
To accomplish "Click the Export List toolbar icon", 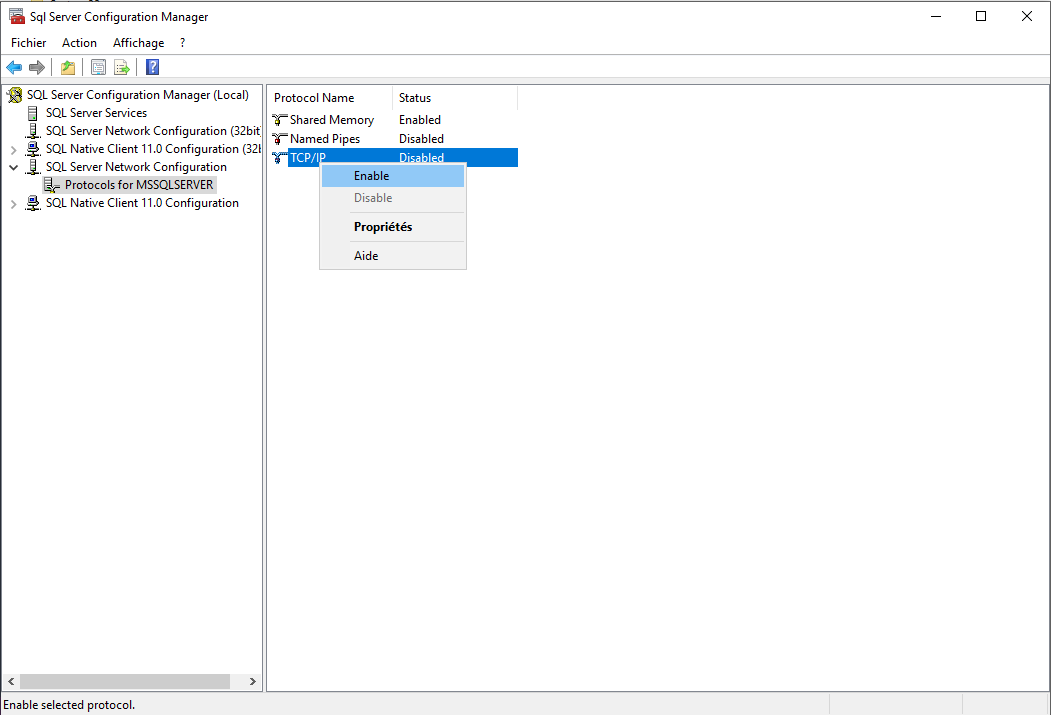I will pyautogui.click(x=122, y=67).
